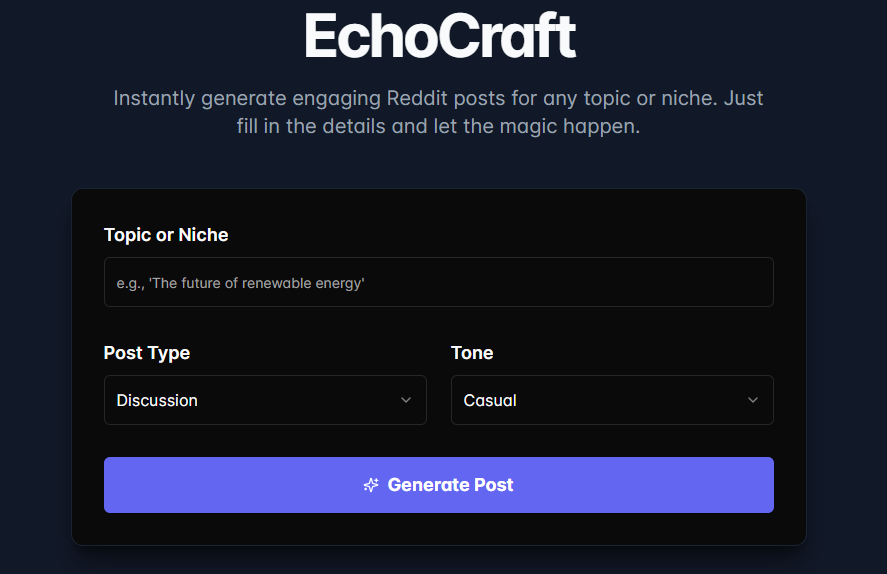Click the EchoCraft heading
The width and height of the screenshot is (887, 574).
pyautogui.click(x=439, y=36)
